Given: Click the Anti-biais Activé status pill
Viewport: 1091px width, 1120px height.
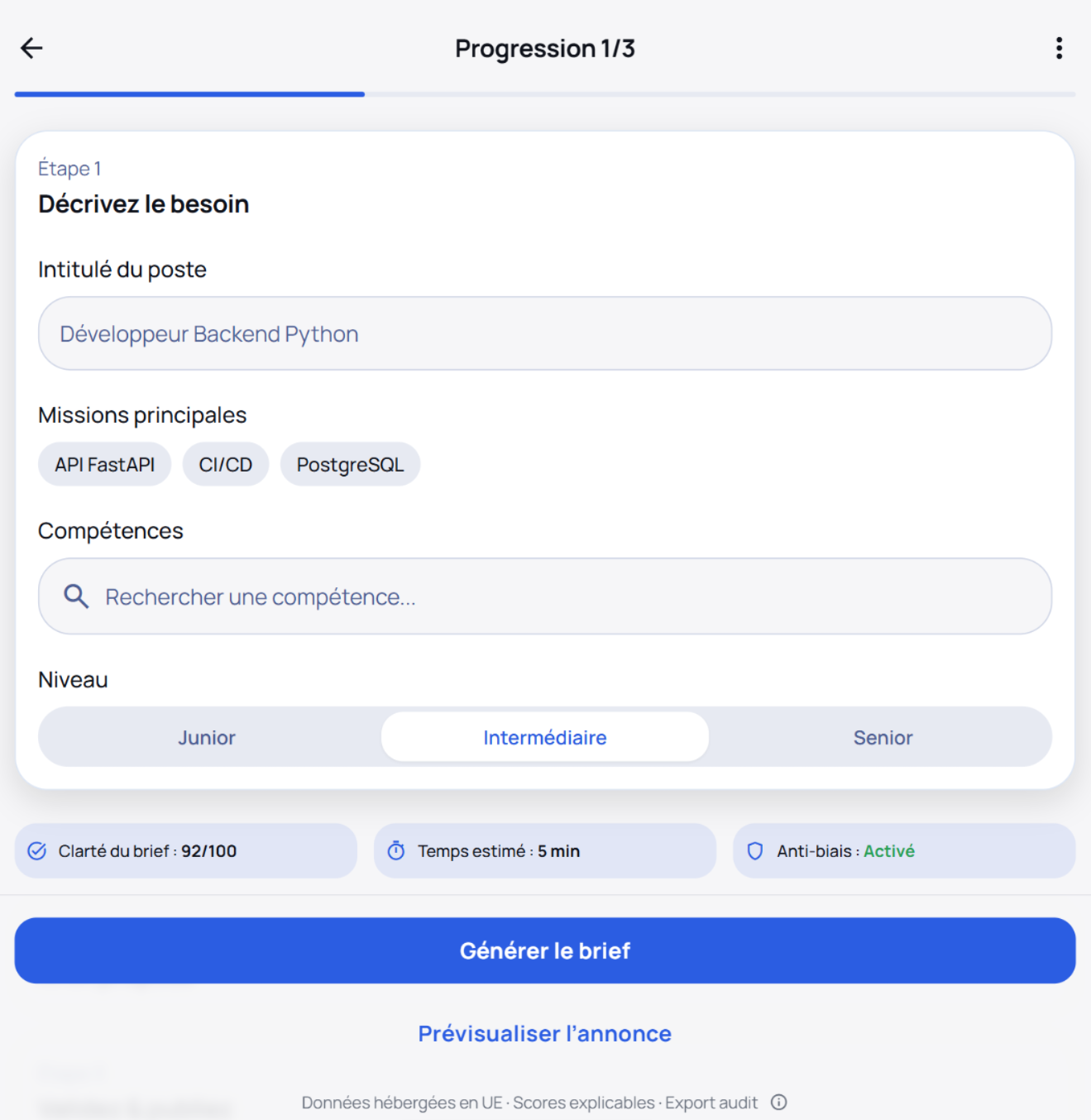Looking at the screenshot, I should [x=903, y=851].
